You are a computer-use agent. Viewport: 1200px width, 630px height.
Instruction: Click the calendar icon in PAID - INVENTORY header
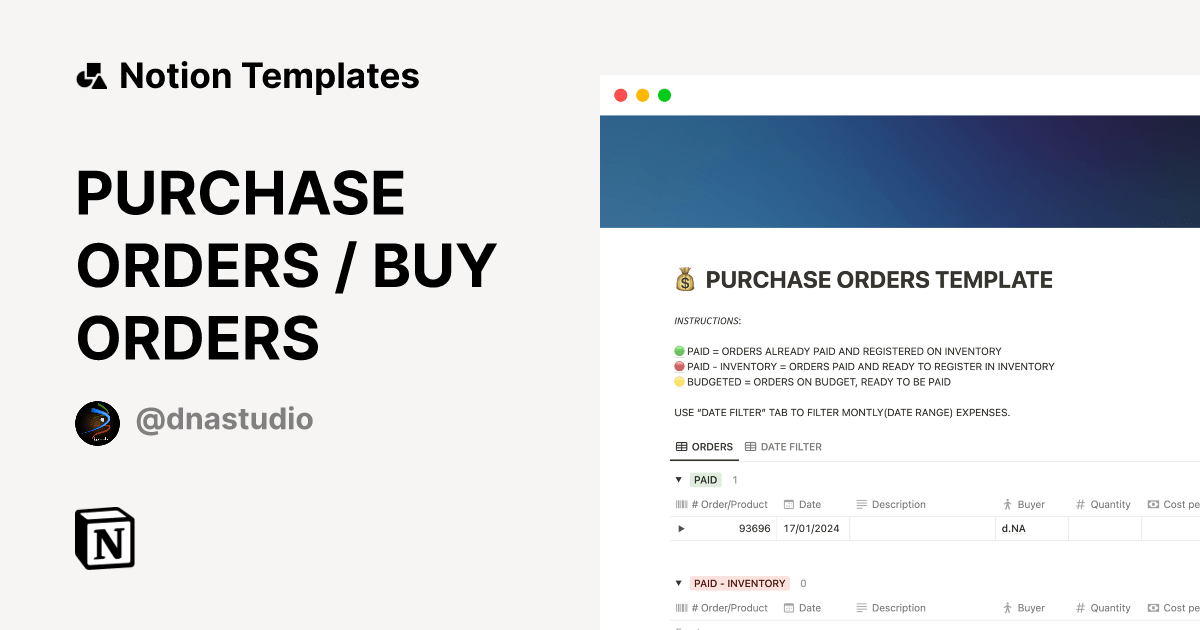point(788,608)
